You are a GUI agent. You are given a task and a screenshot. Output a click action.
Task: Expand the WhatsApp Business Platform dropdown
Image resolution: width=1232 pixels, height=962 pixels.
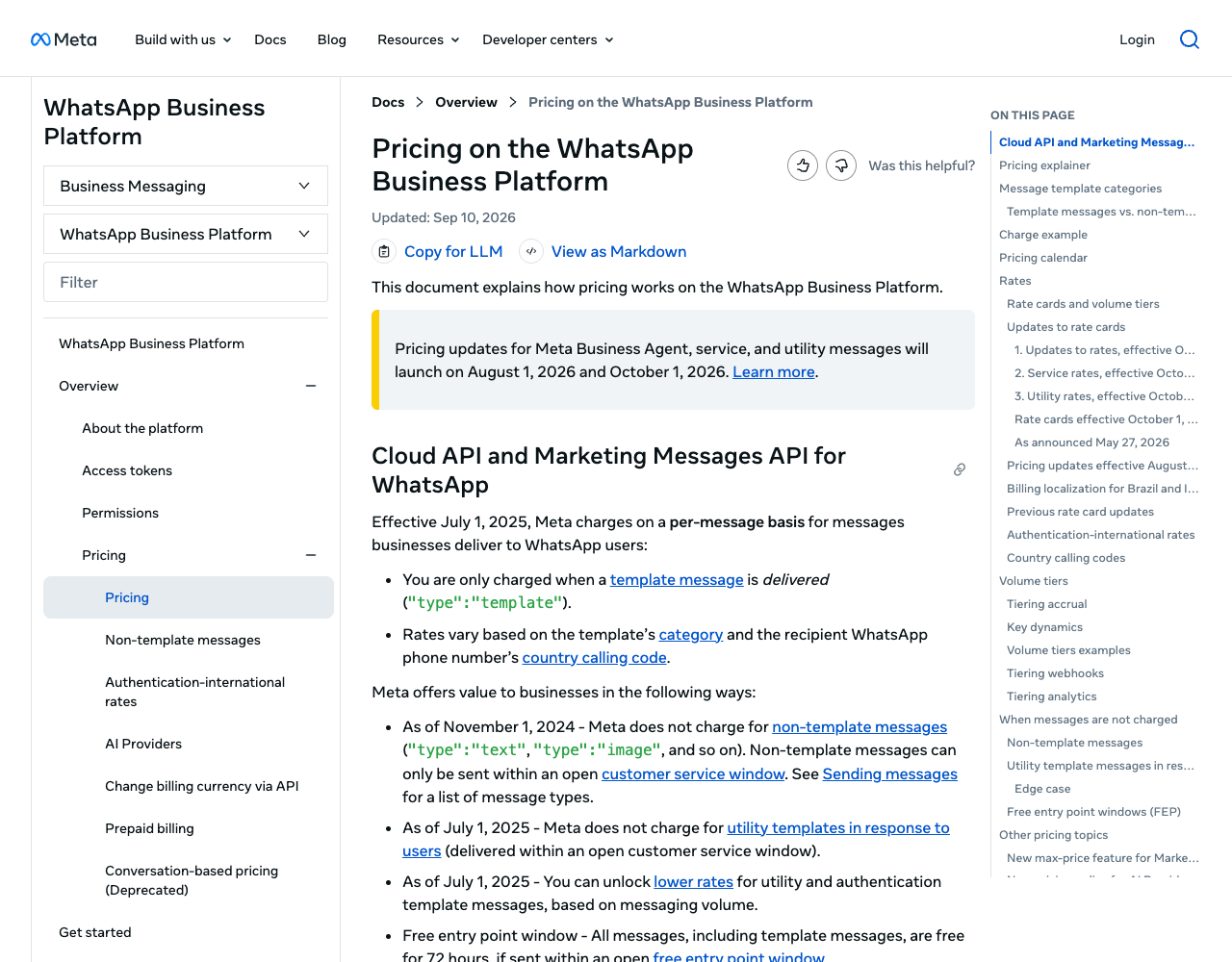[186, 234]
